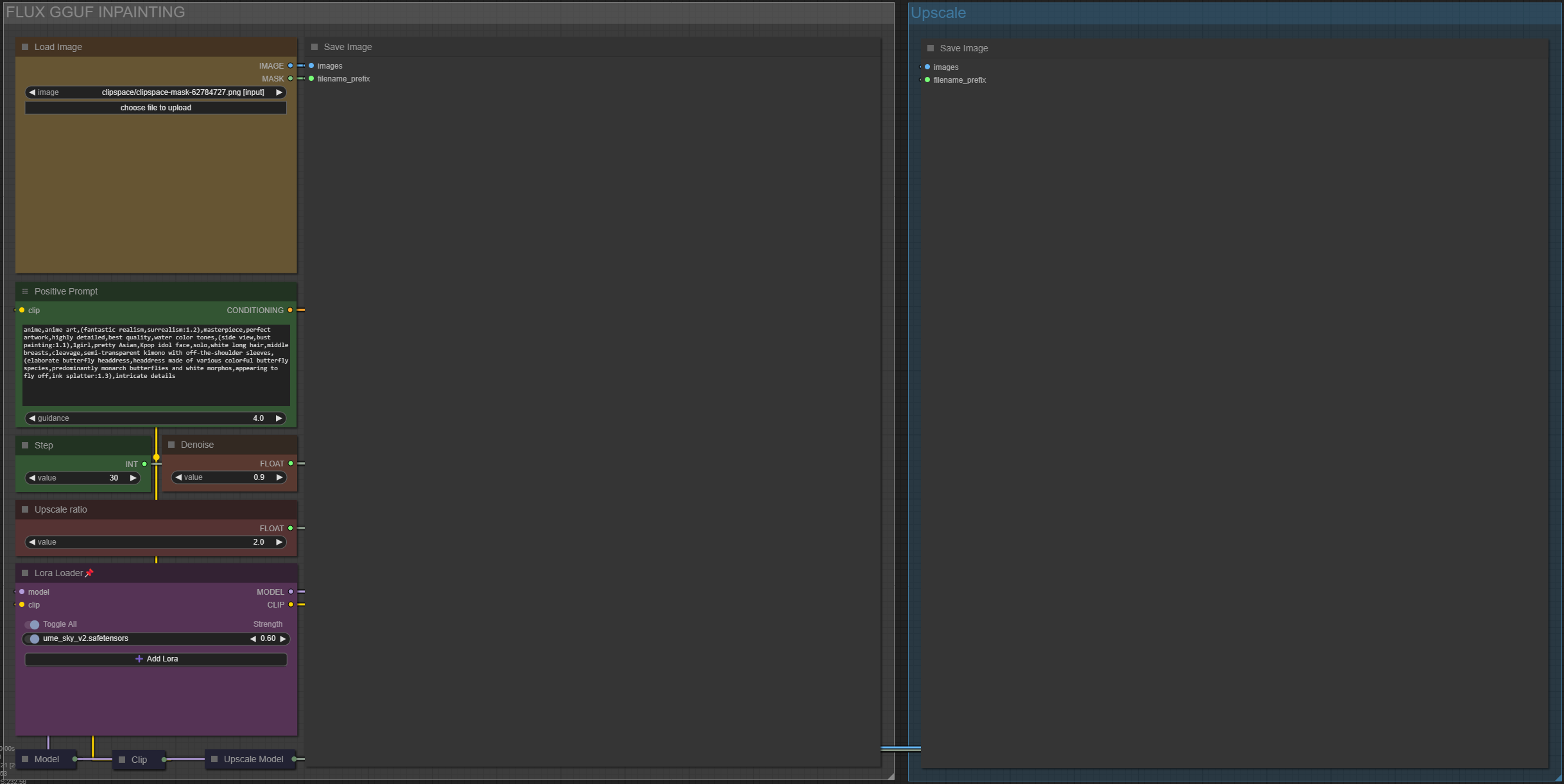
Task: Collapse the Load Image node via its dot
Action: click(x=26, y=47)
